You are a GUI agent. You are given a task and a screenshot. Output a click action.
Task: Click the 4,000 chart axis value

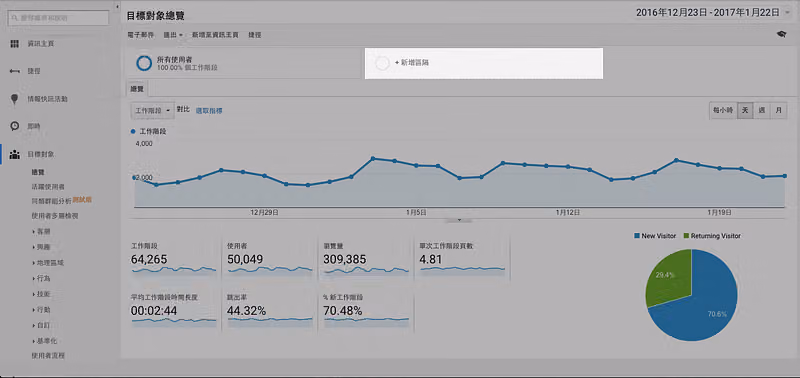(x=144, y=144)
